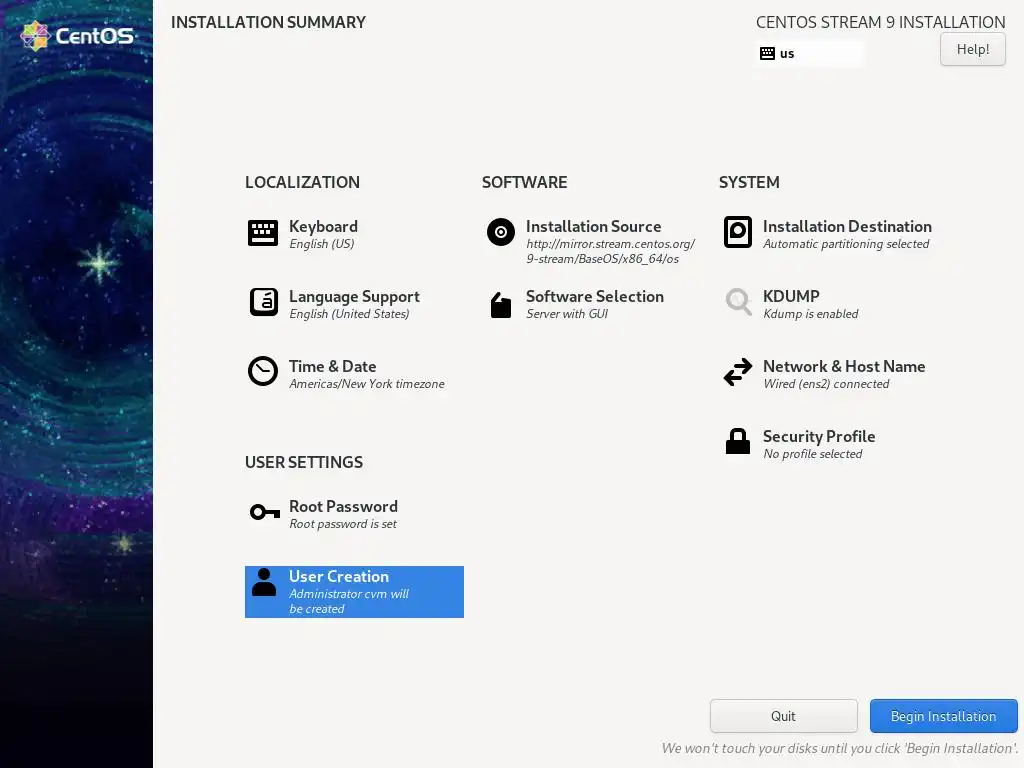This screenshot has width=1024, height=768.
Task: Click the Software Selection package icon
Action: pyautogui.click(x=501, y=304)
